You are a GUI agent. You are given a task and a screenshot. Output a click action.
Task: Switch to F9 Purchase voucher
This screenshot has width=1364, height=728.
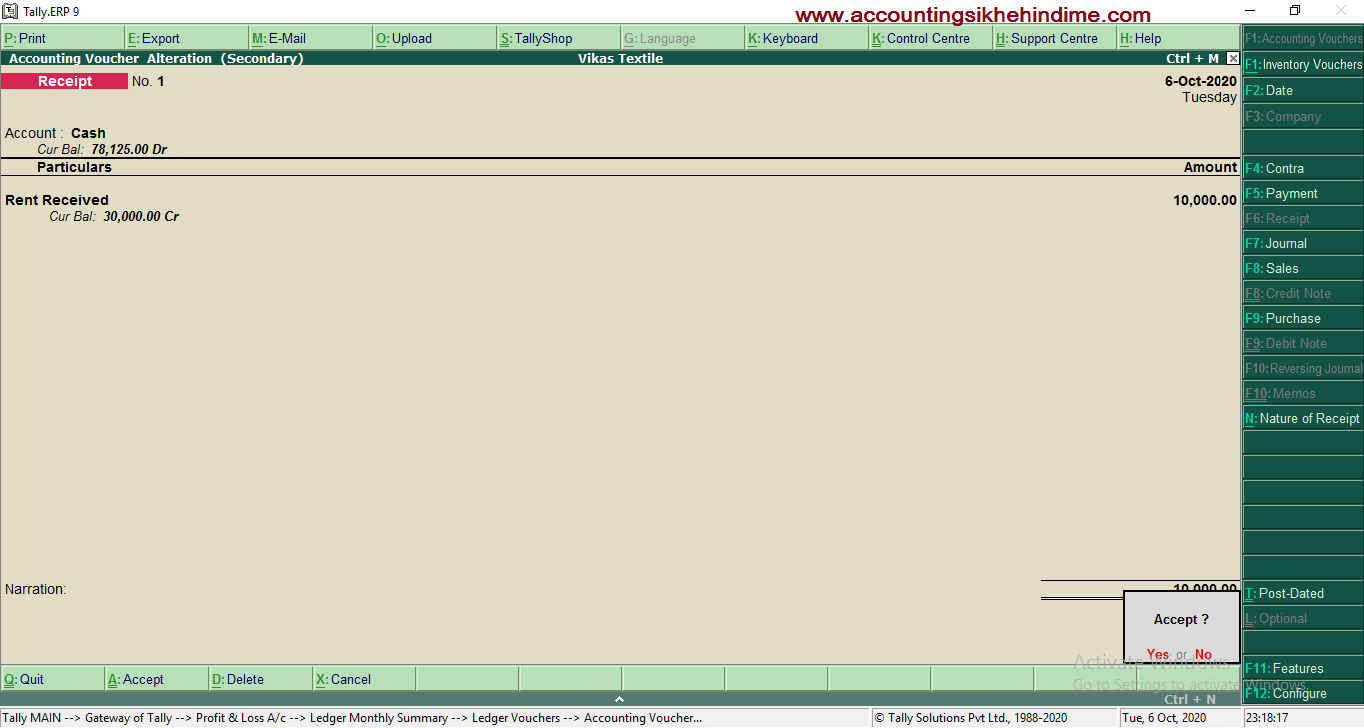tap(1303, 318)
